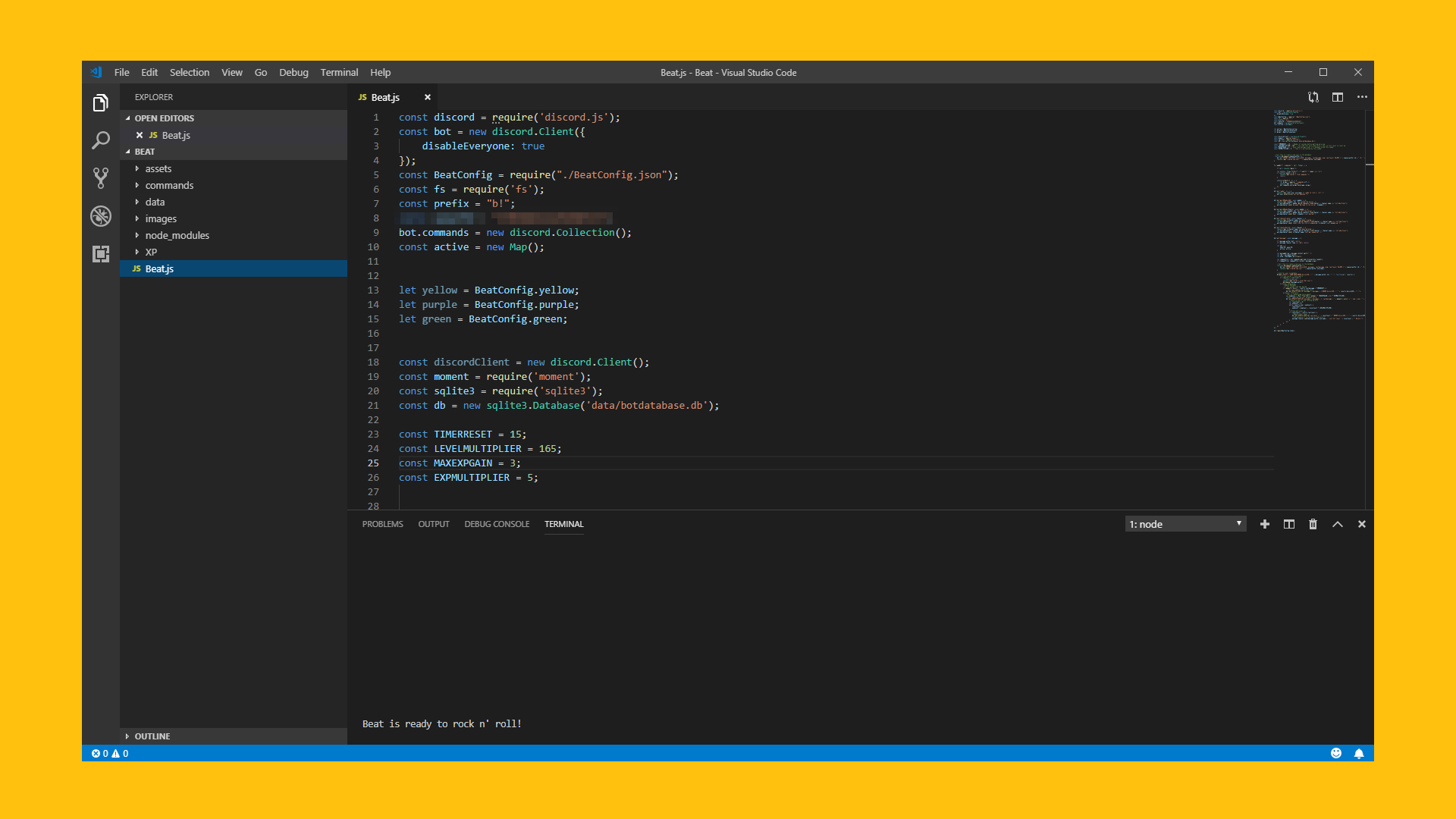This screenshot has height=819, width=1456.
Task: Click the TIMERRESET constant on line 23
Action: (463, 434)
